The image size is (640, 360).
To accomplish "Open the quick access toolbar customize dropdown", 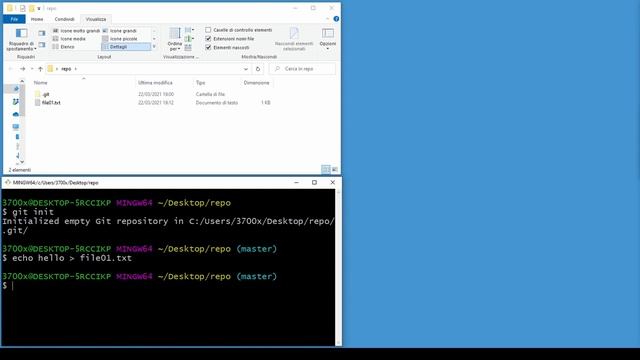I will (39, 8).
